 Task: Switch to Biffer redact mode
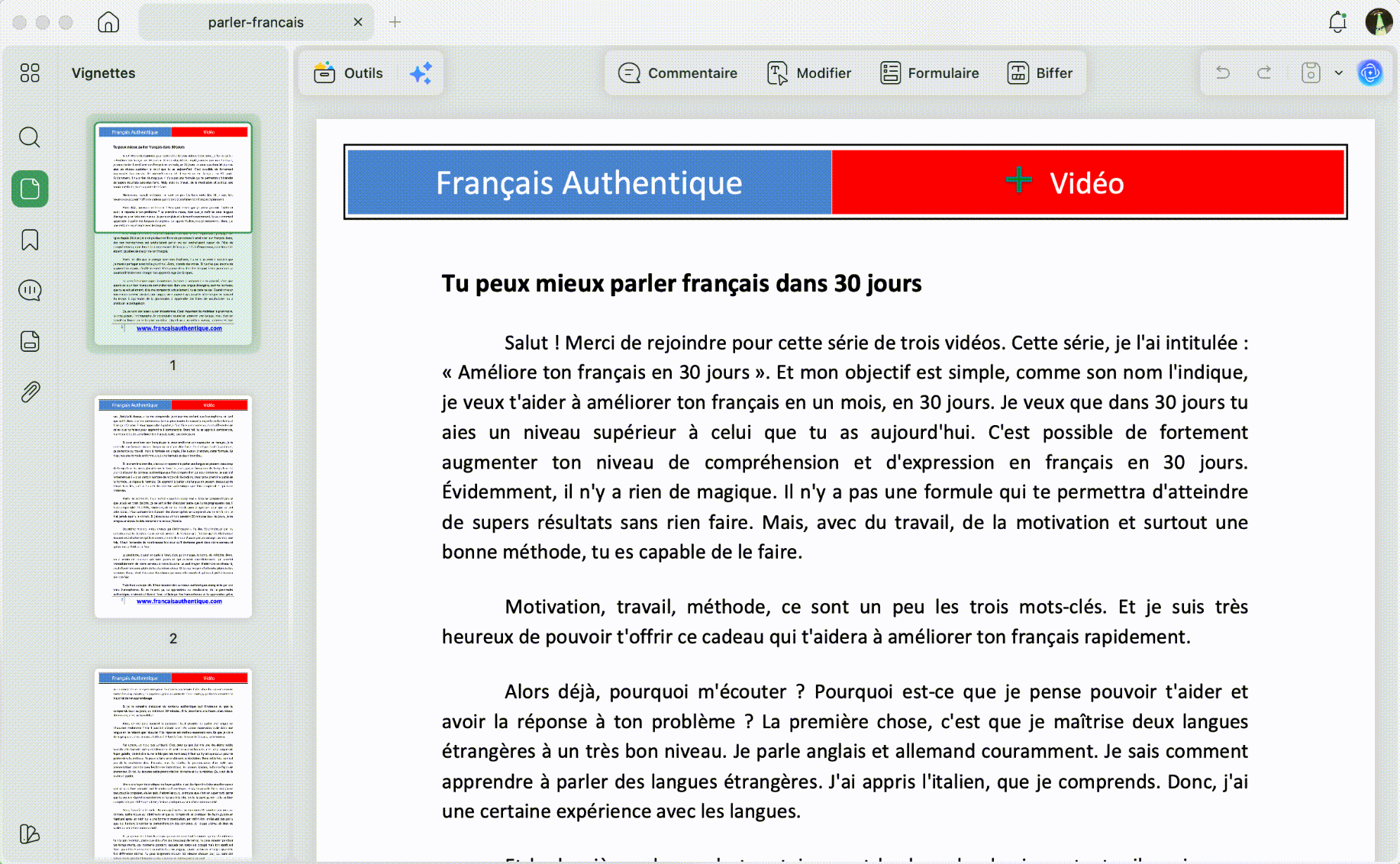click(x=1040, y=73)
